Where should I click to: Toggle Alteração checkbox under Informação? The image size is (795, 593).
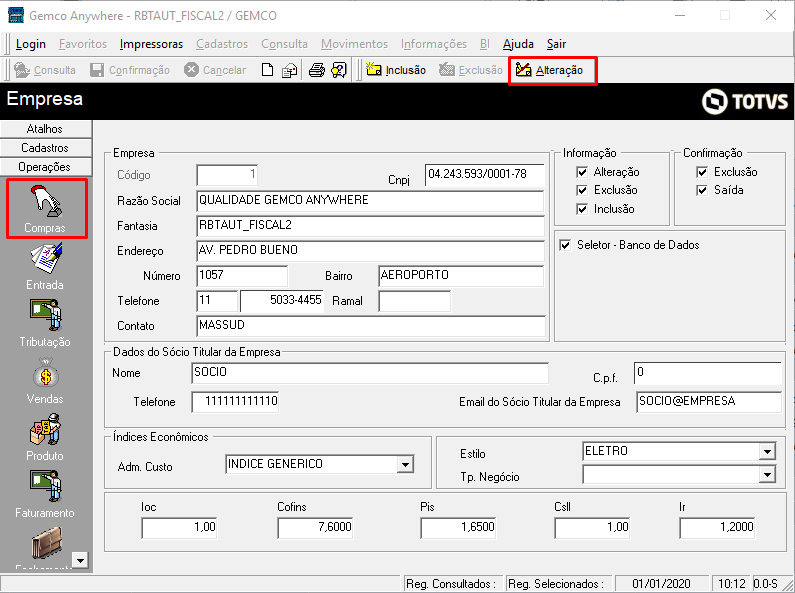582,172
